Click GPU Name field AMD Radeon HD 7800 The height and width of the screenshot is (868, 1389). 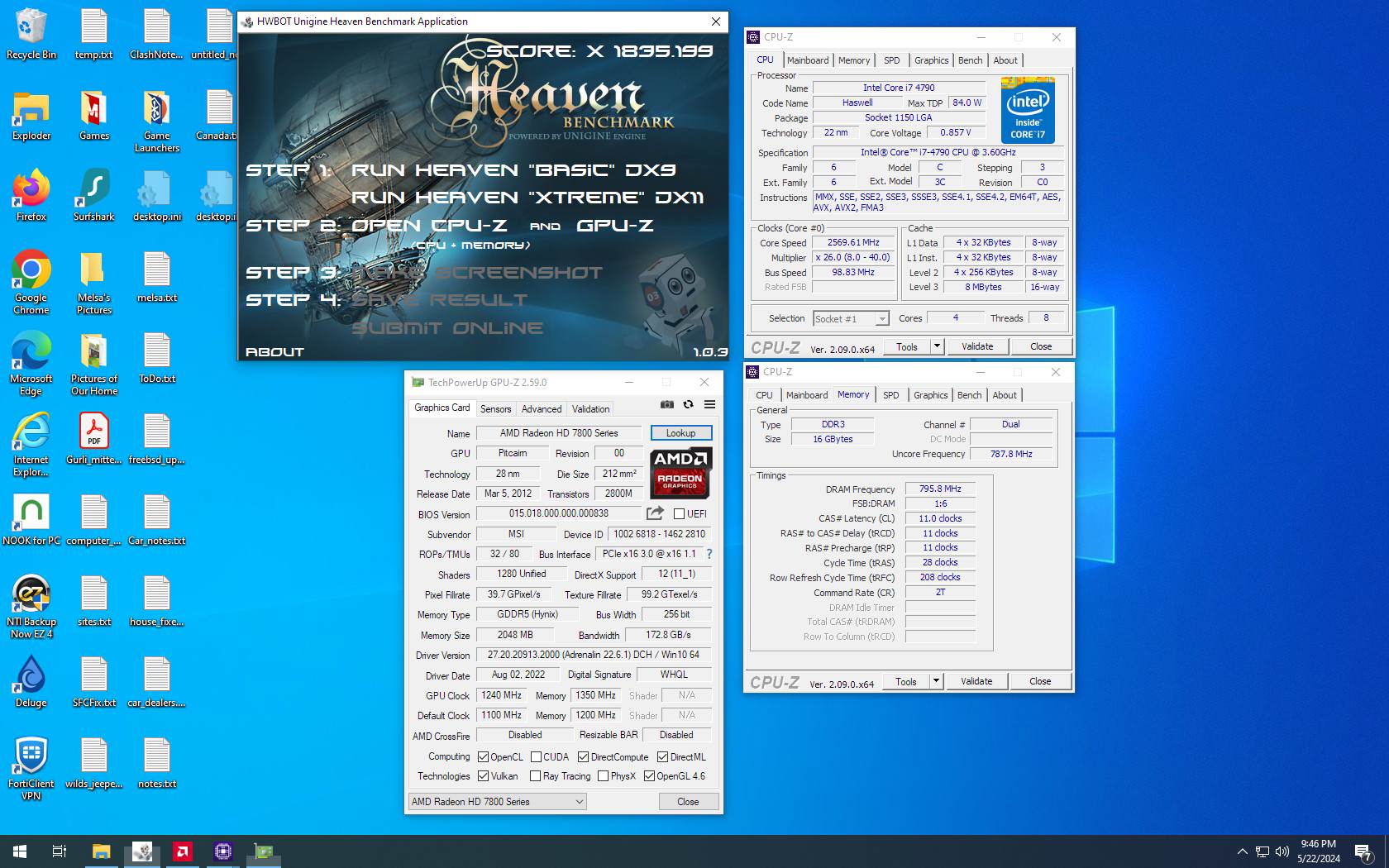pyautogui.click(x=559, y=433)
